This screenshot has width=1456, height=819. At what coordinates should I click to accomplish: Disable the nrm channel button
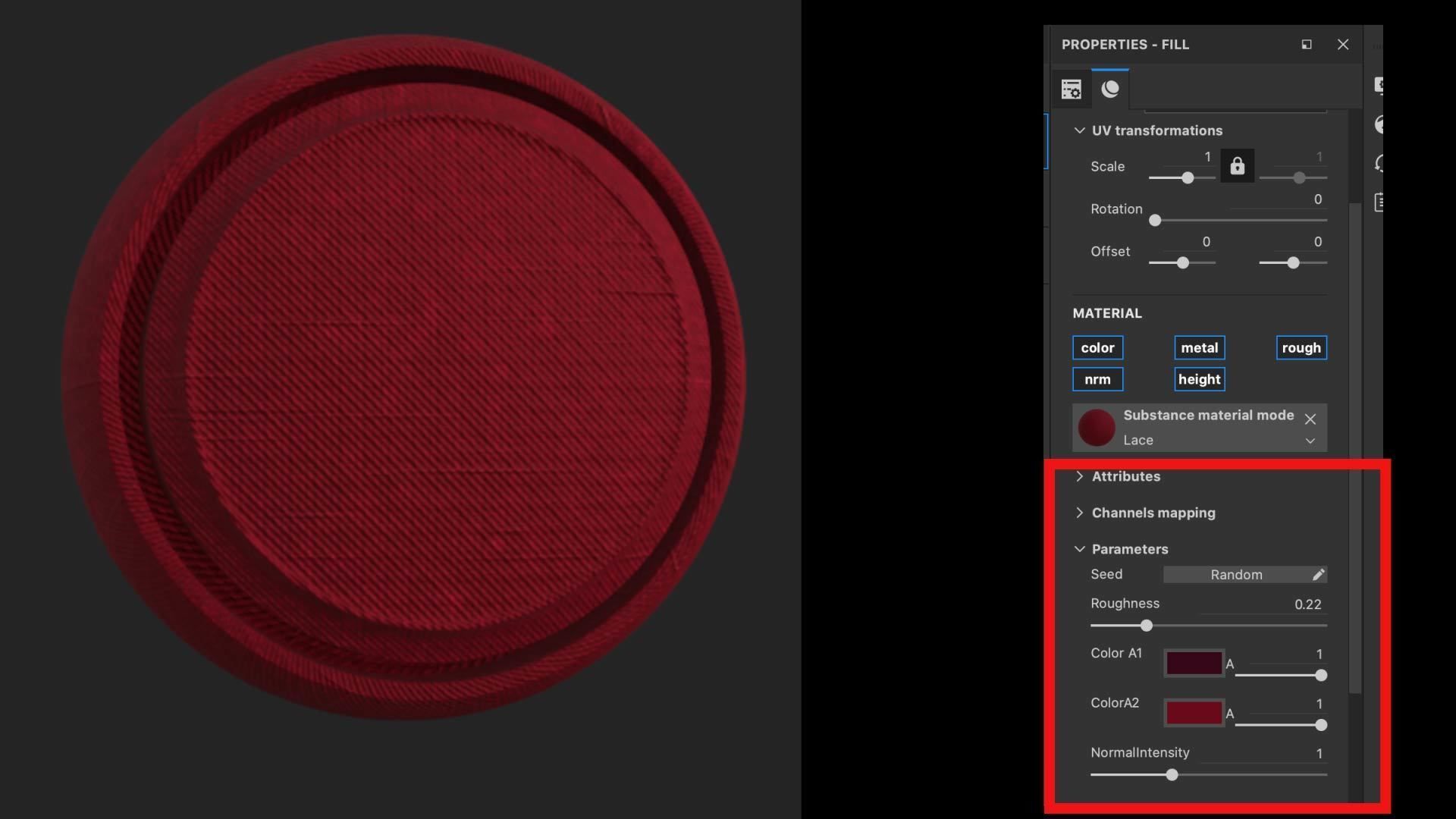click(x=1097, y=379)
